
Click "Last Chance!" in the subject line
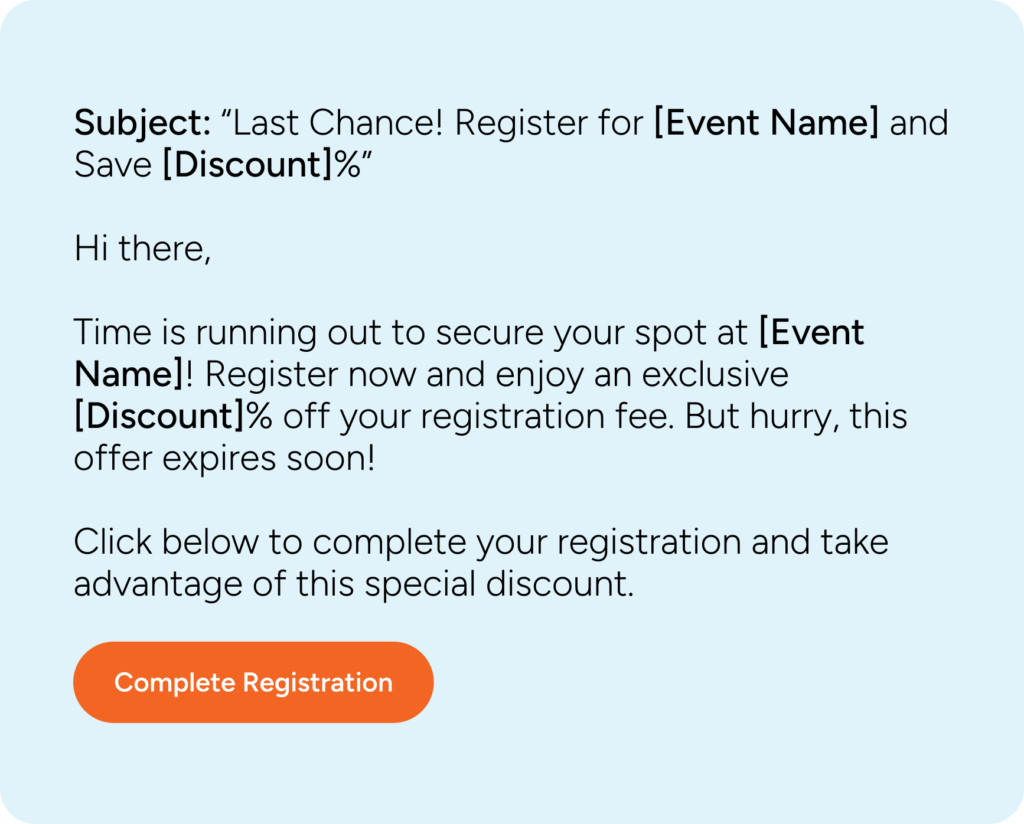click(338, 123)
